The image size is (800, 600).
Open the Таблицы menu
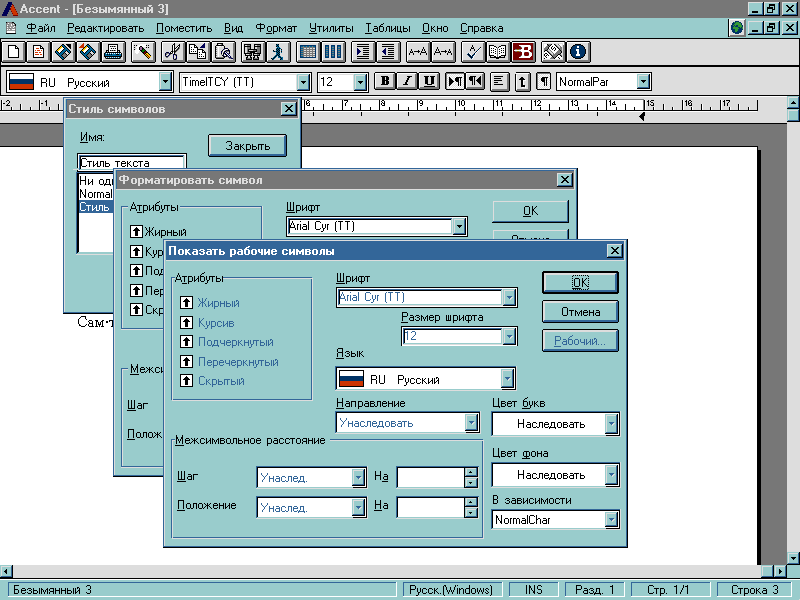click(387, 28)
